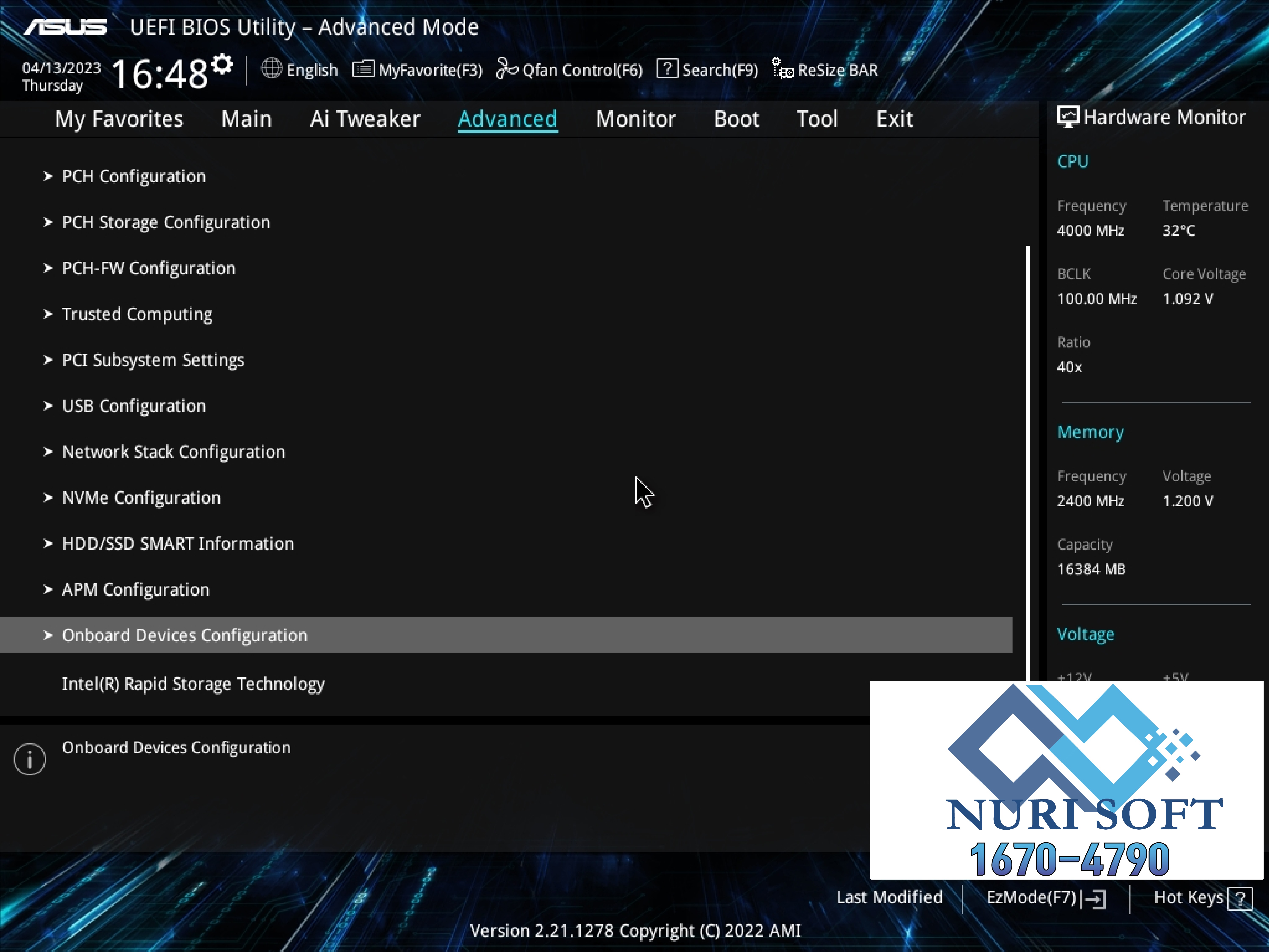Click the ReSize BAR icon
The height and width of the screenshot is (952, 1269).
783,68
